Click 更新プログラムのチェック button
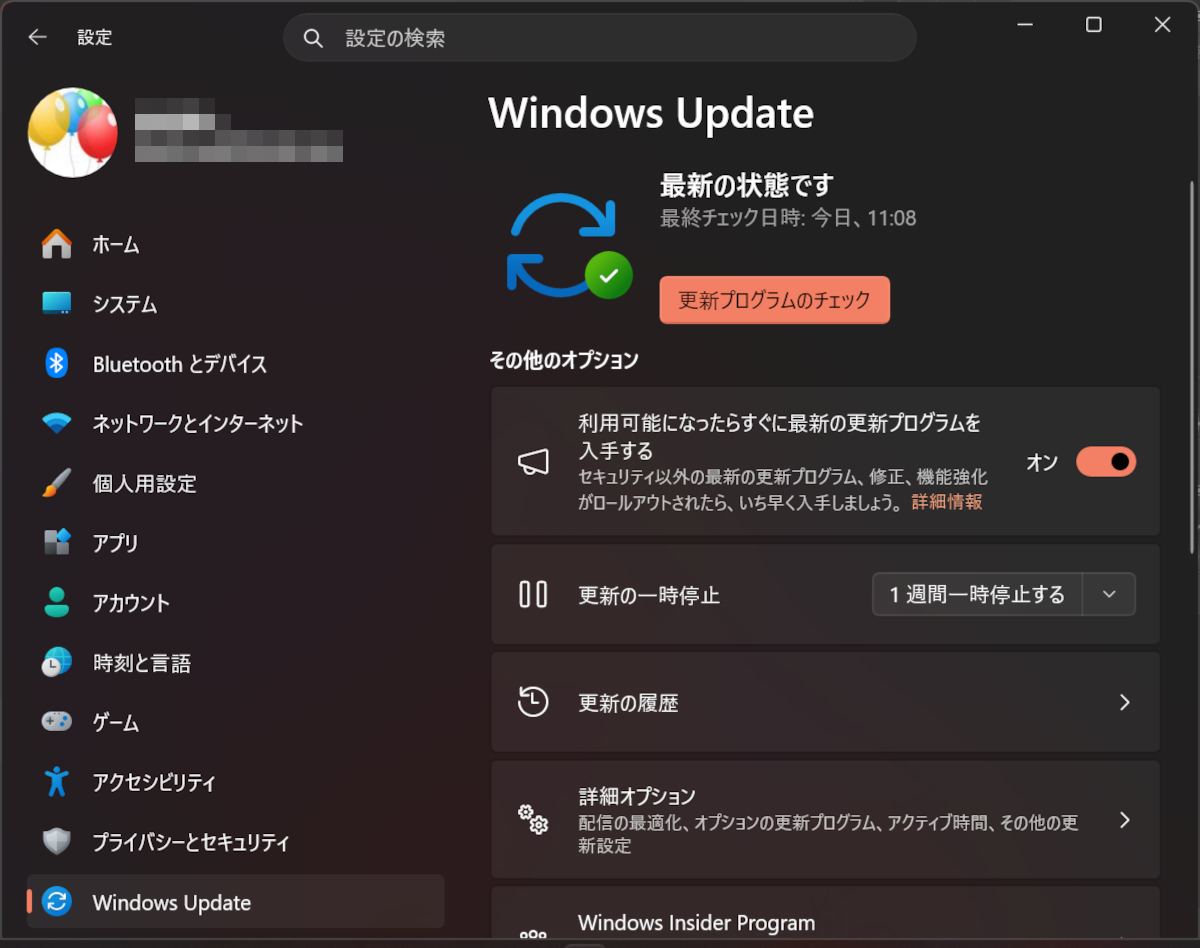The width and height of the screenshot is (1200, 948). (x=774, y=300)
